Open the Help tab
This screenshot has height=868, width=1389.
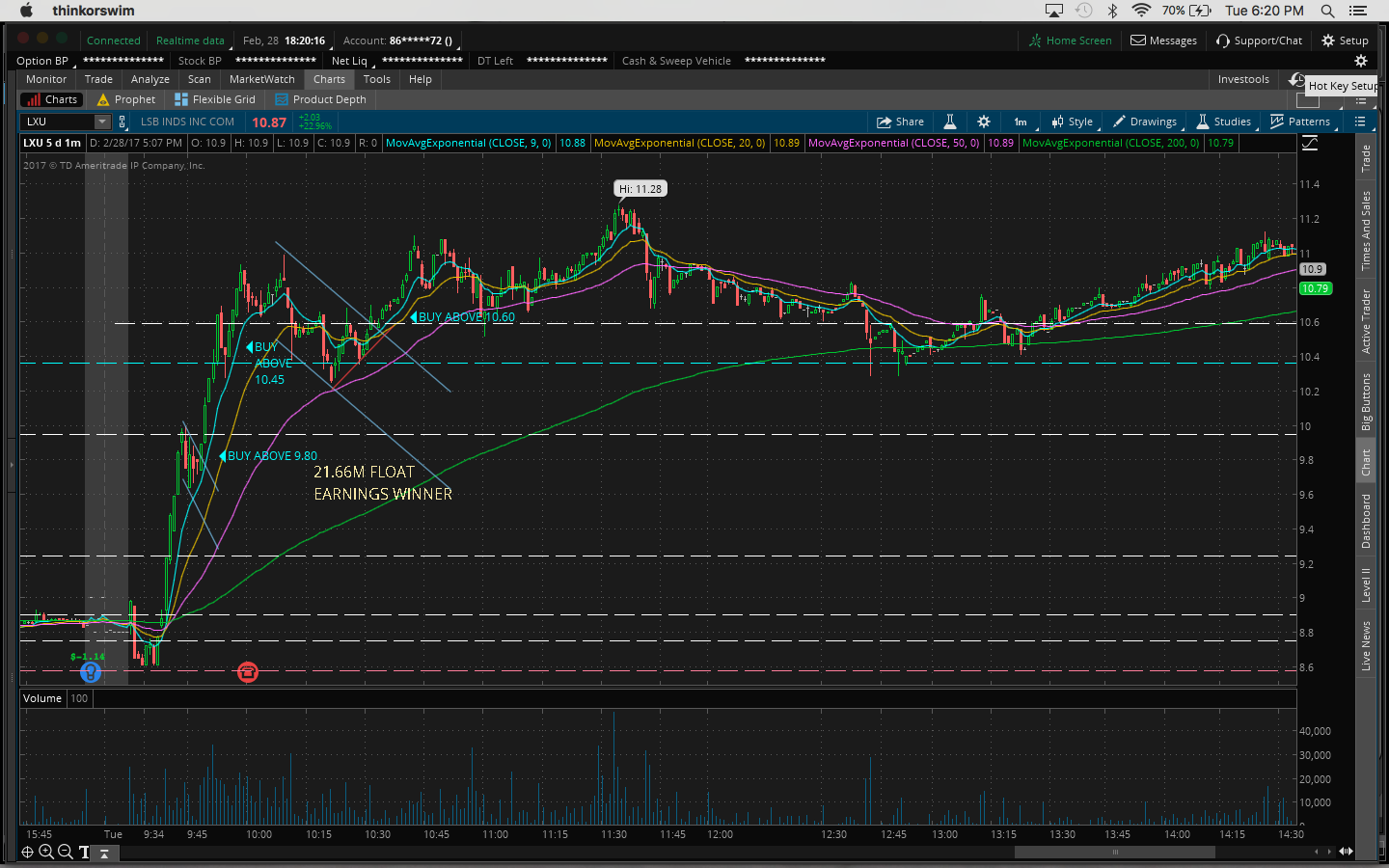[421, 79]
